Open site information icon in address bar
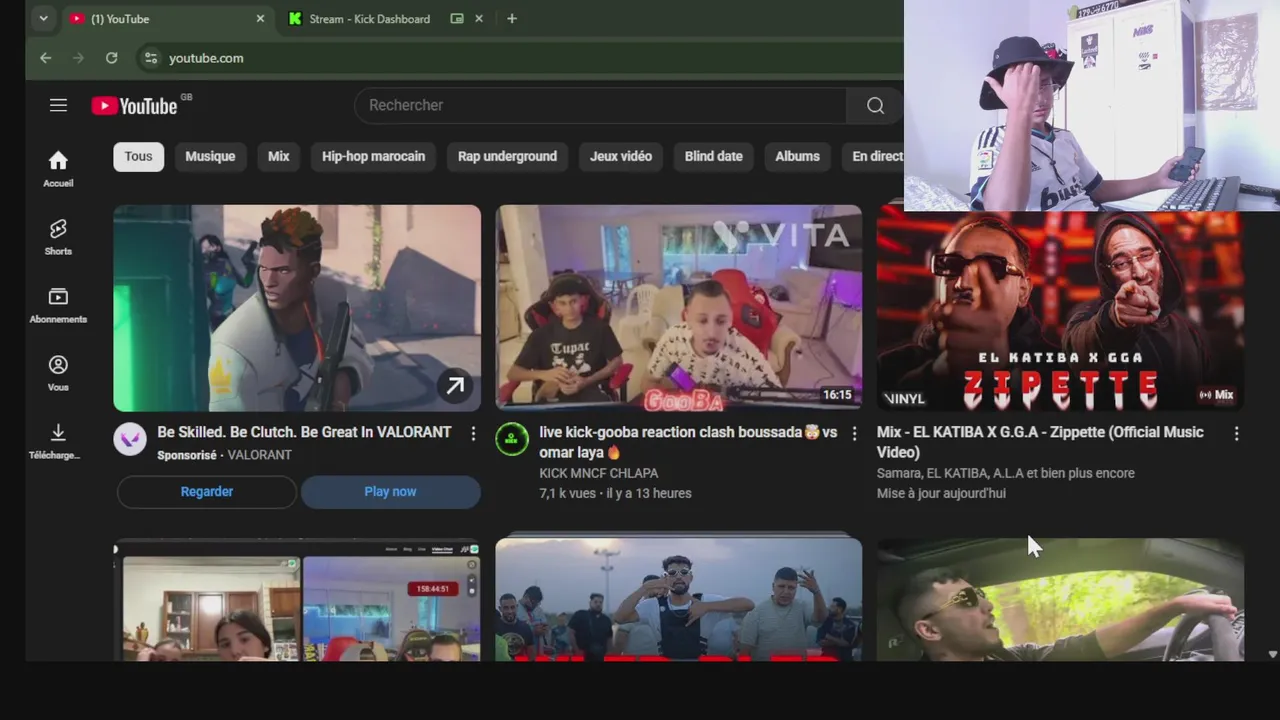 click(x=151, y=58)
